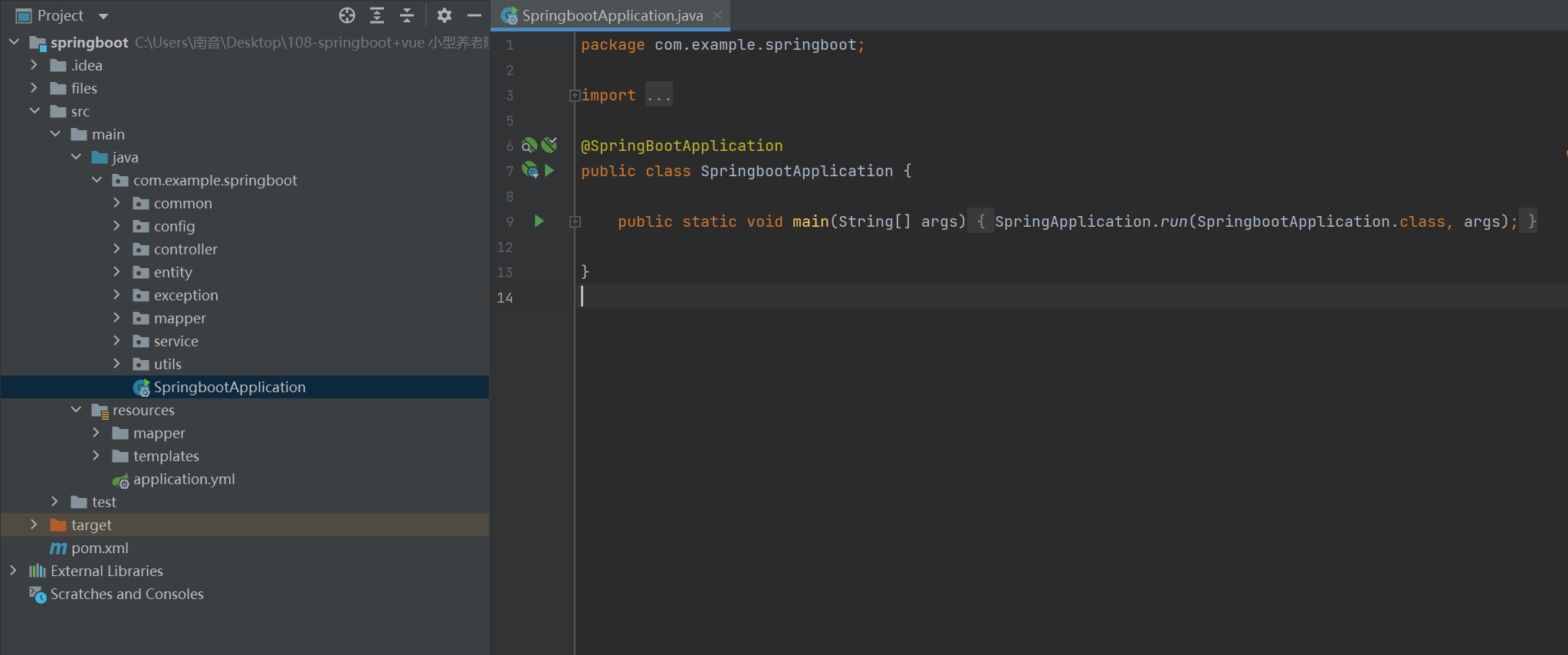Expand the .idea folder
This screenshot has width=1568, height=655.
(34, 65)
